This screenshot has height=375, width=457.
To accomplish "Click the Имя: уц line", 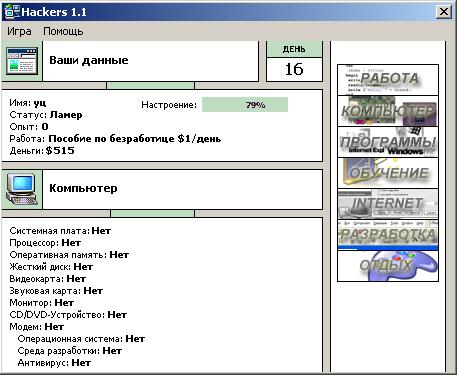I will click(x=28, y=103).
